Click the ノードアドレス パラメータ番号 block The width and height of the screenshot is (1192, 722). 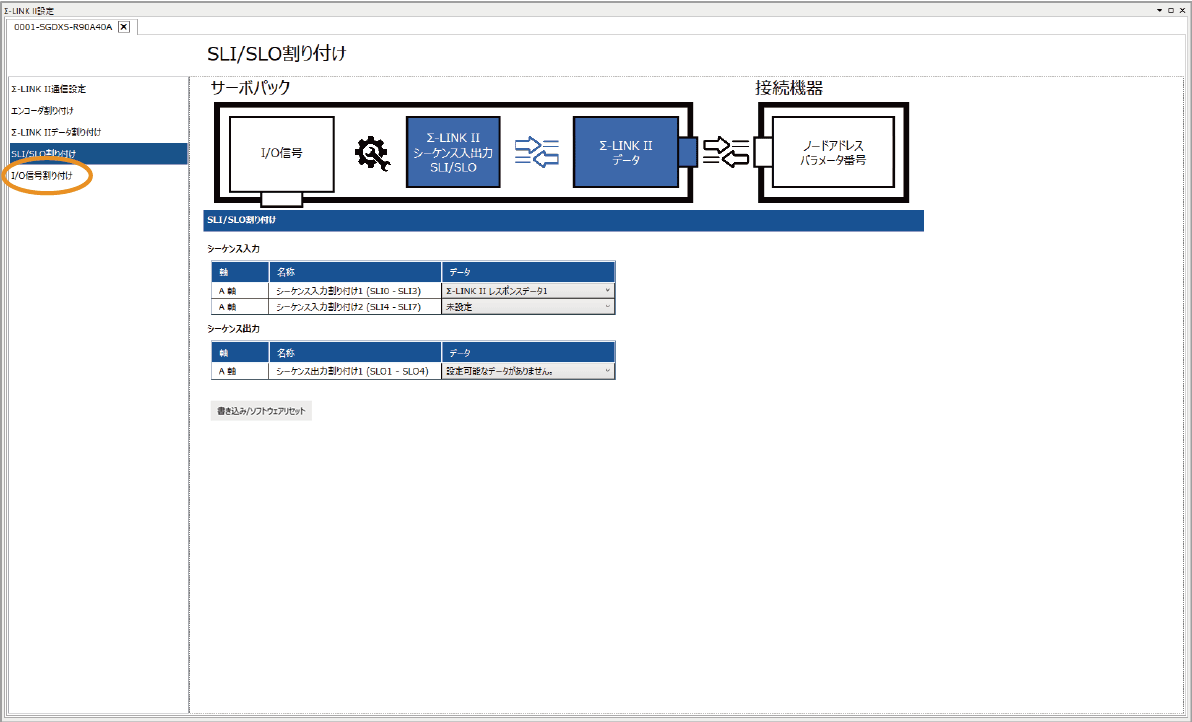832,152
